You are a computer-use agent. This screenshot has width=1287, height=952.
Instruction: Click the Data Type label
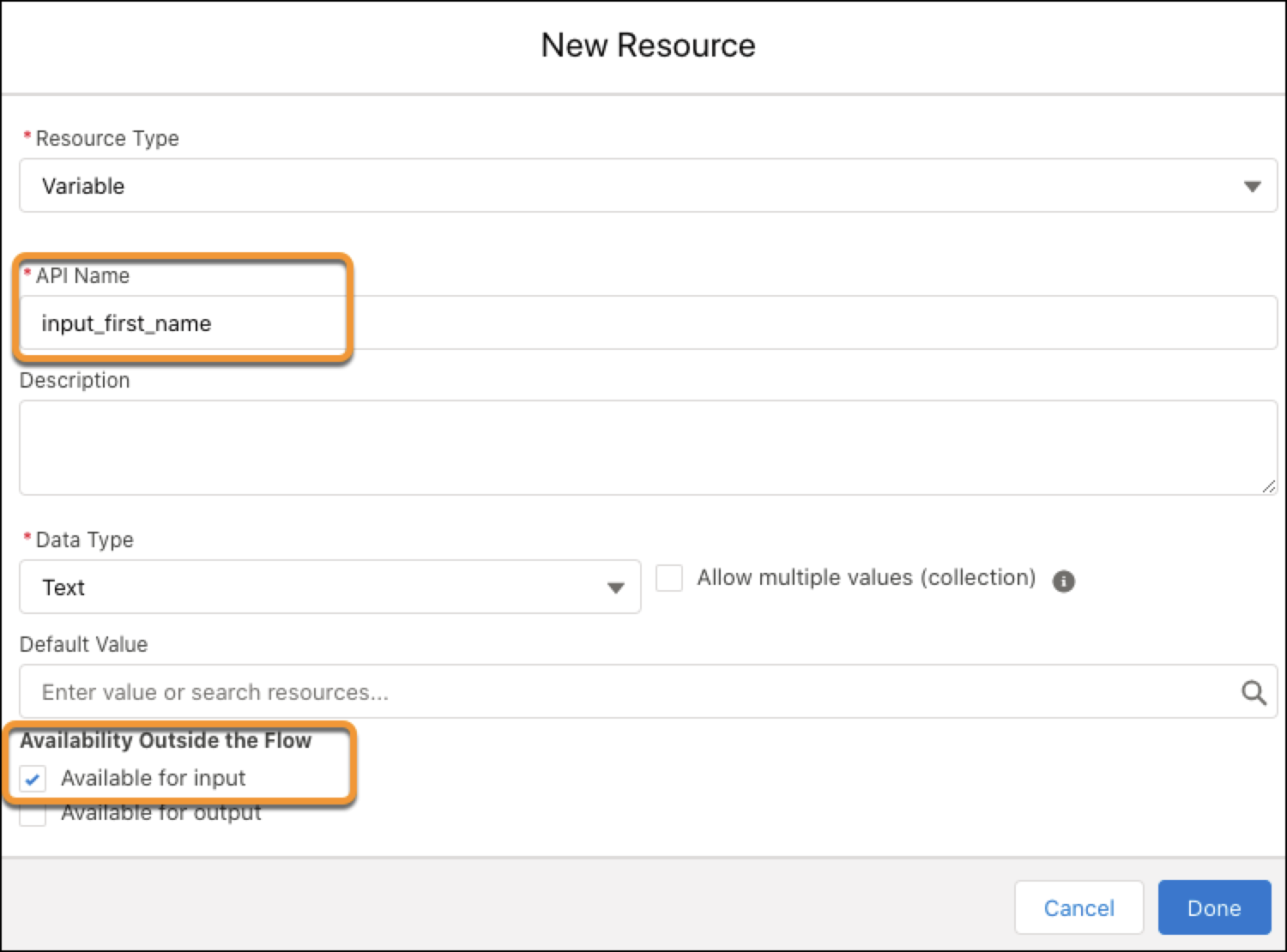(x=84, y=539)
